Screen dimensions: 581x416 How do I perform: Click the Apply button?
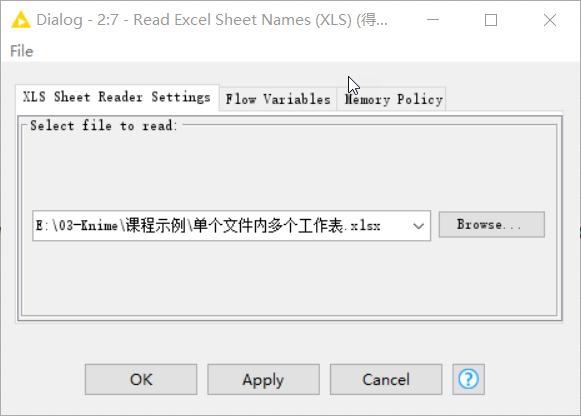pyautogui.click(x=263, y=379)
